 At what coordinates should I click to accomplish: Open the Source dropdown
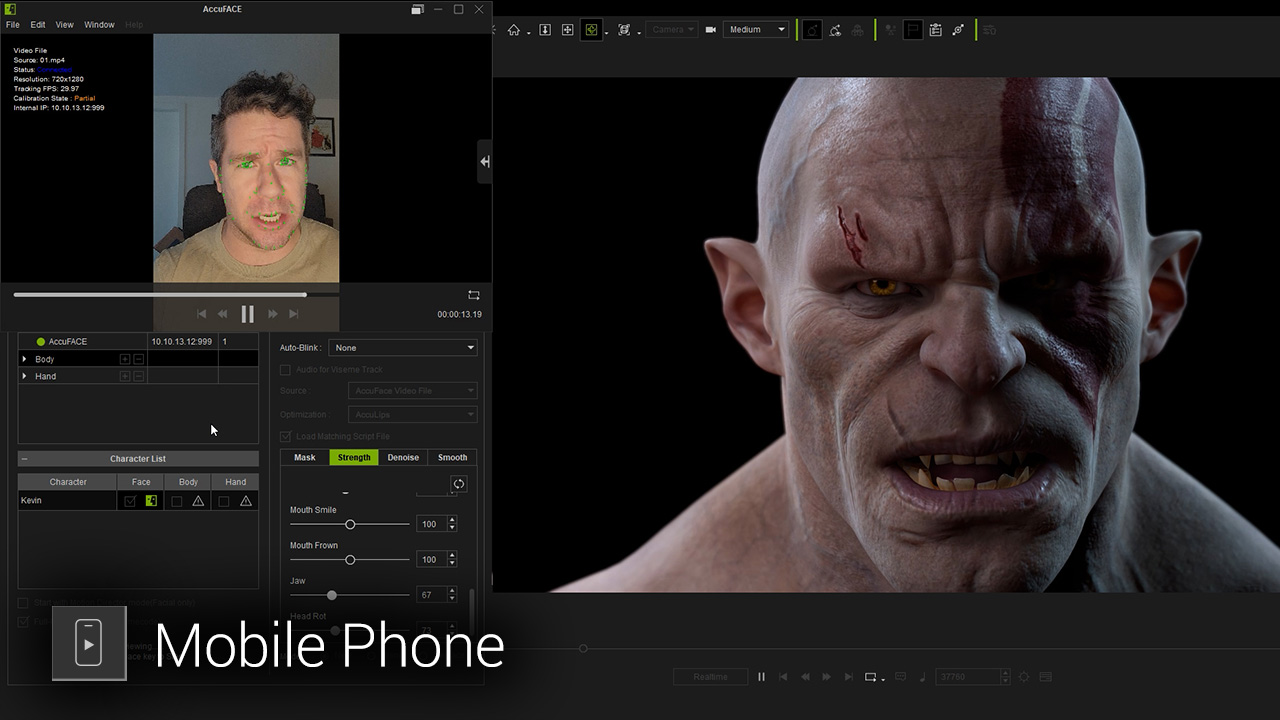point(413,391)
